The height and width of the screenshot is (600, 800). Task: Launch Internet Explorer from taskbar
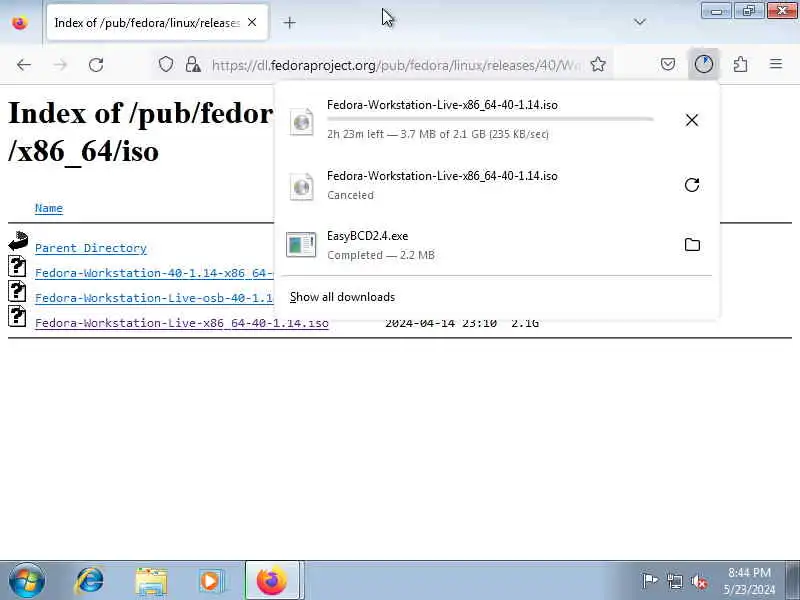[89, 581]
